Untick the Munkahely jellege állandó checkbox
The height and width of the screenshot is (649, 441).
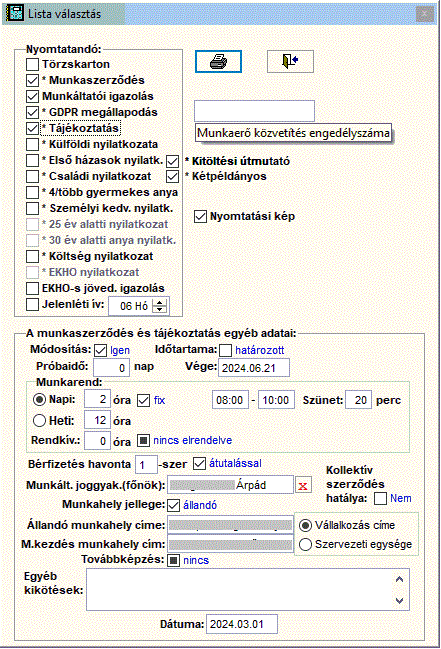[174, 505]
